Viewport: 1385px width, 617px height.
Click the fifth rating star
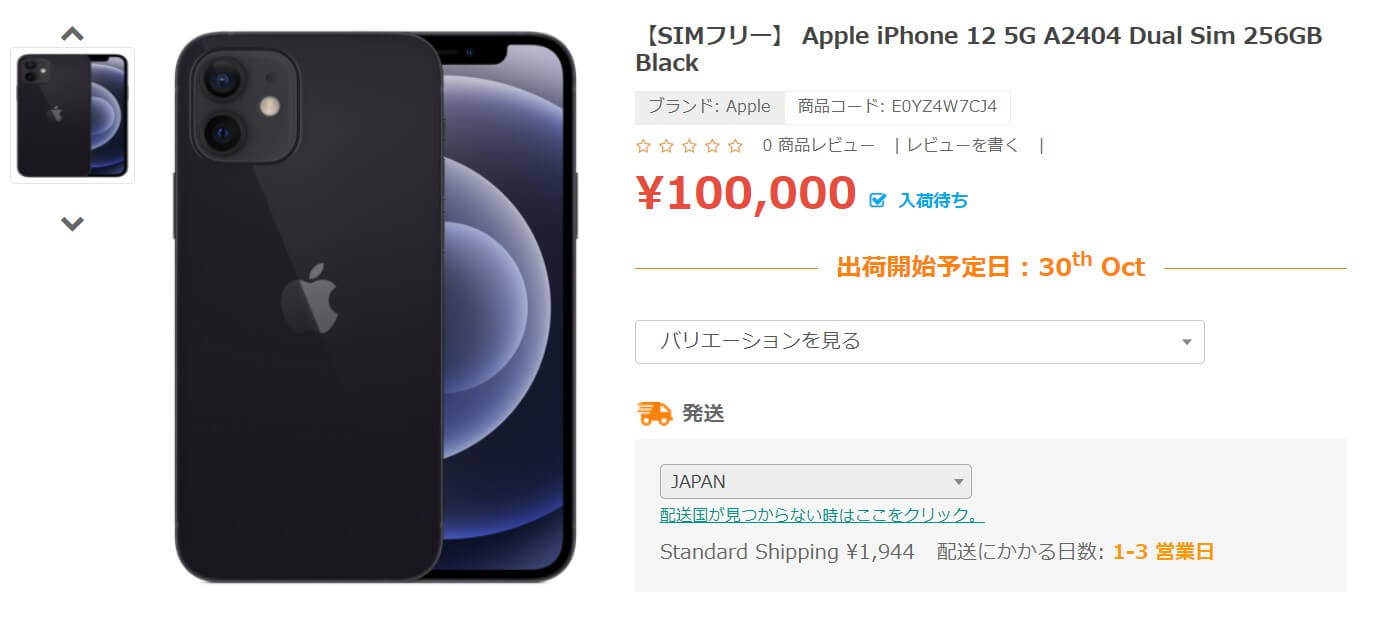tap(735, 146)
